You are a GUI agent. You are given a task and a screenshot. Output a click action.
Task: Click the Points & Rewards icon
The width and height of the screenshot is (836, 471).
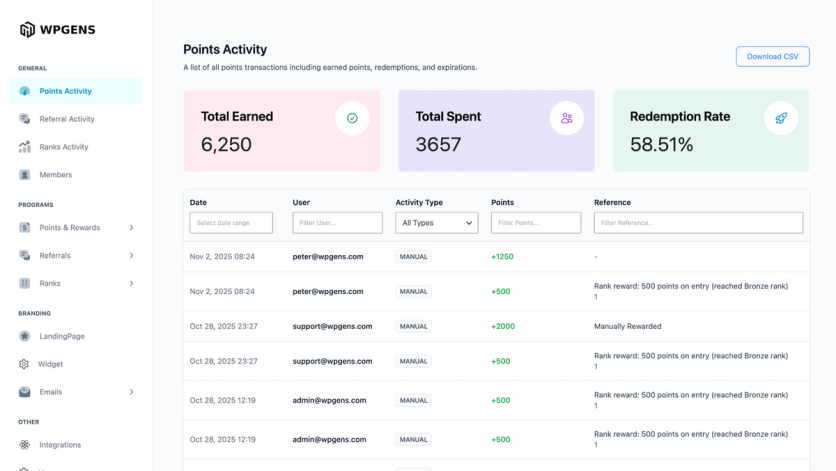click(x=25, y=227)
